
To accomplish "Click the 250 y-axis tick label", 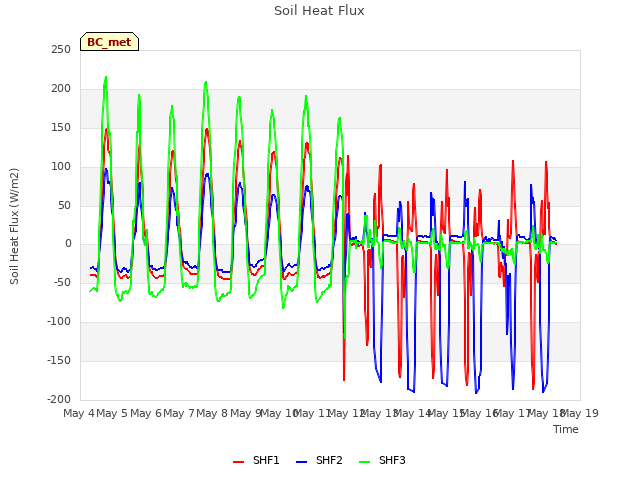I will (61, 49).
